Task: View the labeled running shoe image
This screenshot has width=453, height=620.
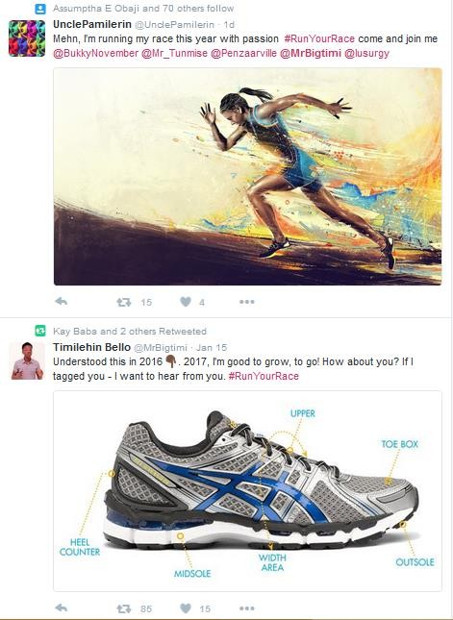Action: coord(247,491)
